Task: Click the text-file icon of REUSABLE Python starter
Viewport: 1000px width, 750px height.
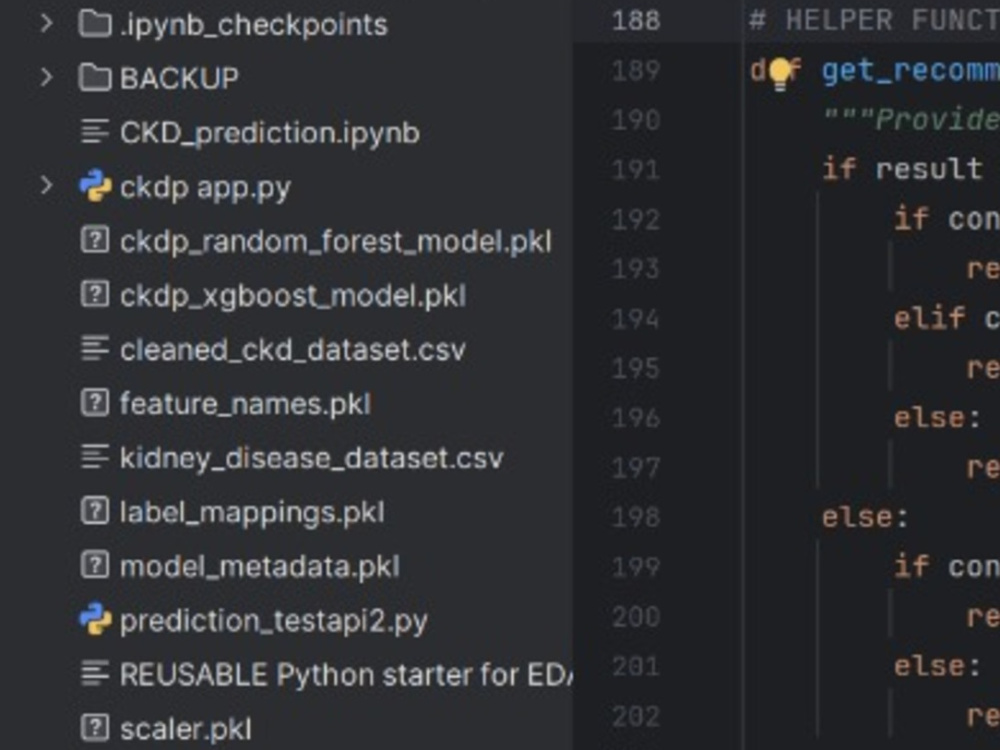Action: point(95,674)
